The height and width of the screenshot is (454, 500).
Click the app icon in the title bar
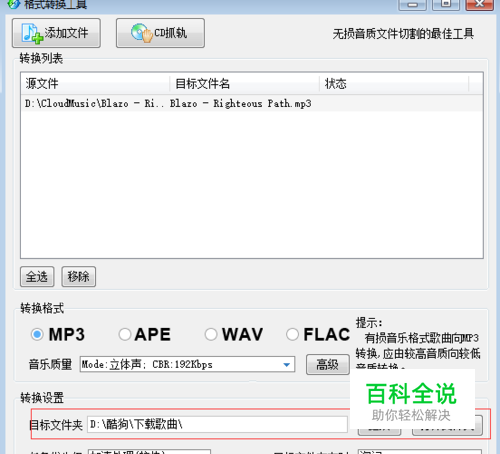click(x=13, y=4)
